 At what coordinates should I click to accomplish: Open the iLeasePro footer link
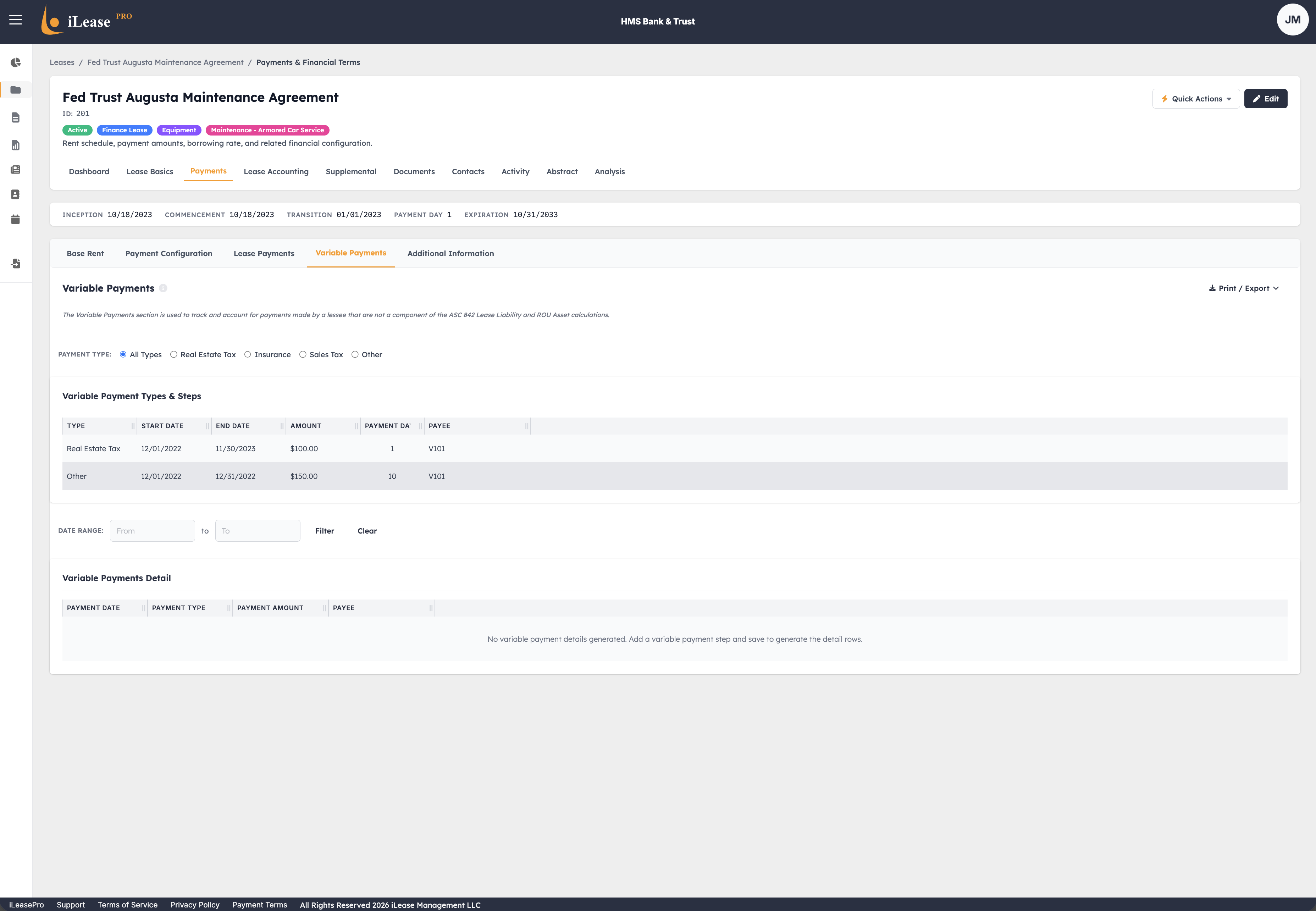tap(26, 905)
